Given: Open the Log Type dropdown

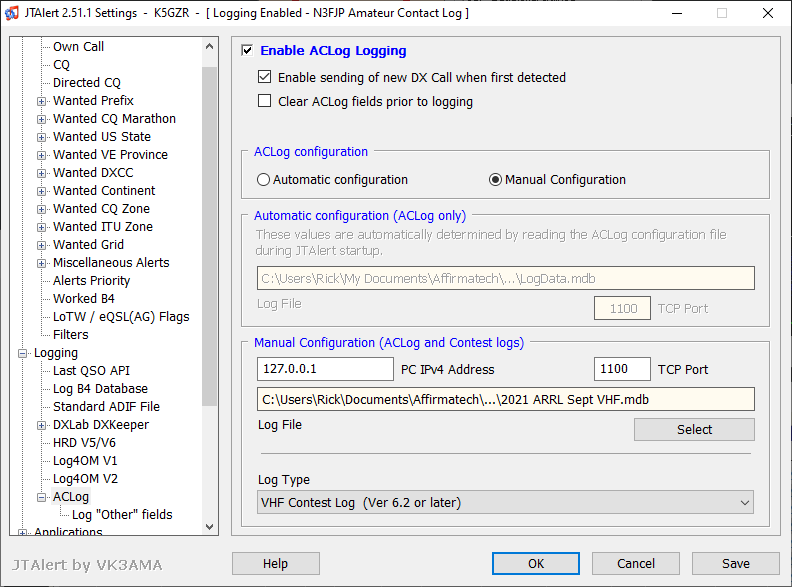Looking at the screenshot, I should pos(505,503).
